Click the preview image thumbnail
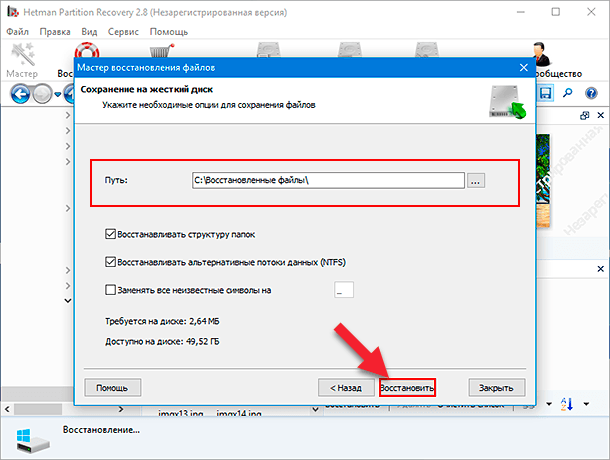 tap(543, 181)
